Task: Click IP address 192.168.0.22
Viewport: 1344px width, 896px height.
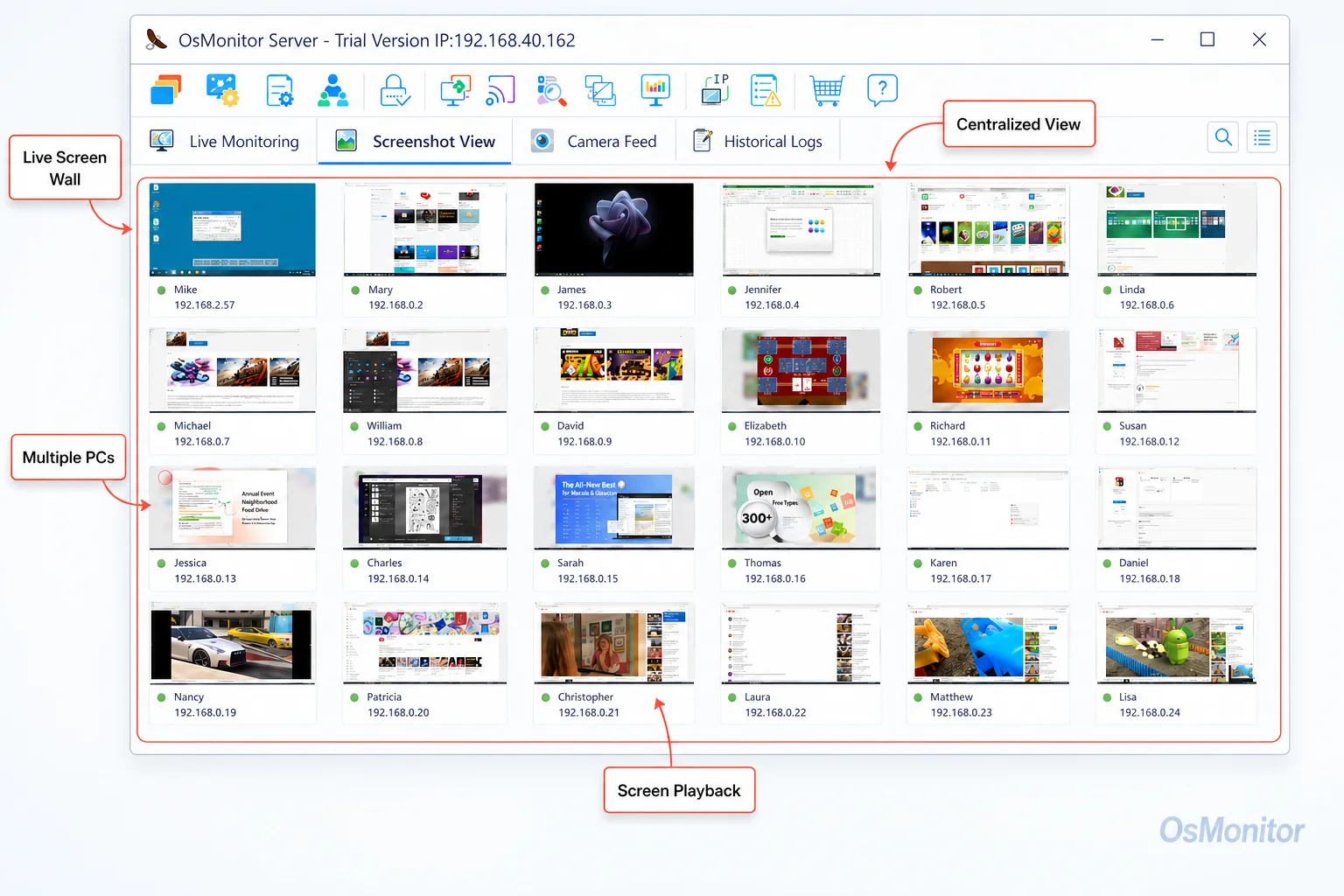Action: click(775, 713)
